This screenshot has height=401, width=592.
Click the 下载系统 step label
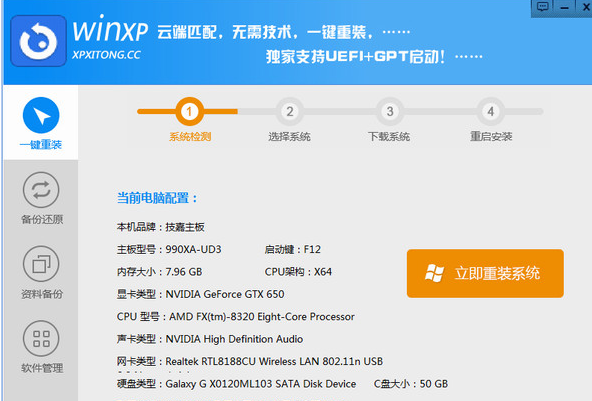[389, 136]
